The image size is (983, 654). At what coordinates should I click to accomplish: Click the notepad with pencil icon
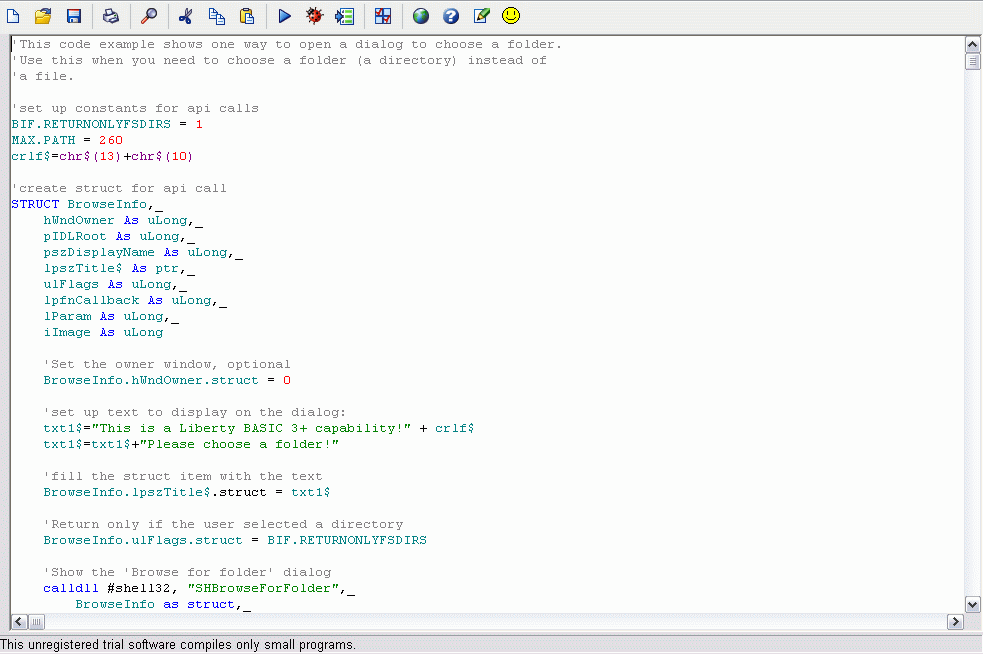pos(481,16)
